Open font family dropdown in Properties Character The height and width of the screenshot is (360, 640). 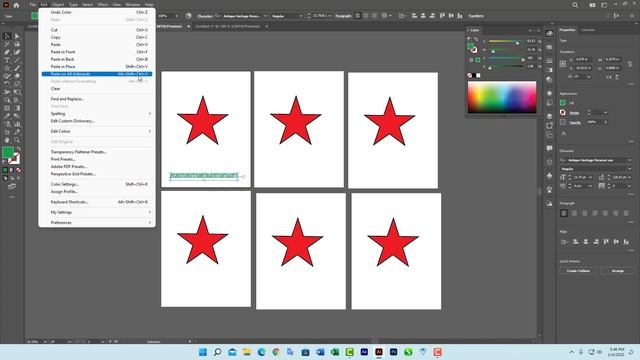click(629, 160)
